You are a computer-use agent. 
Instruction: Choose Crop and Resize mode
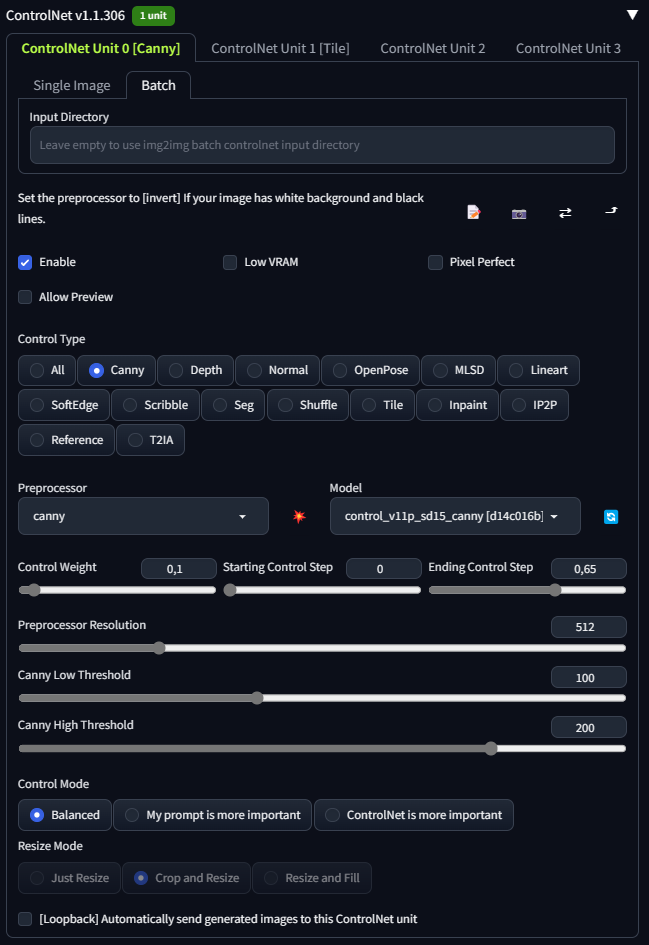coord(186,878)
